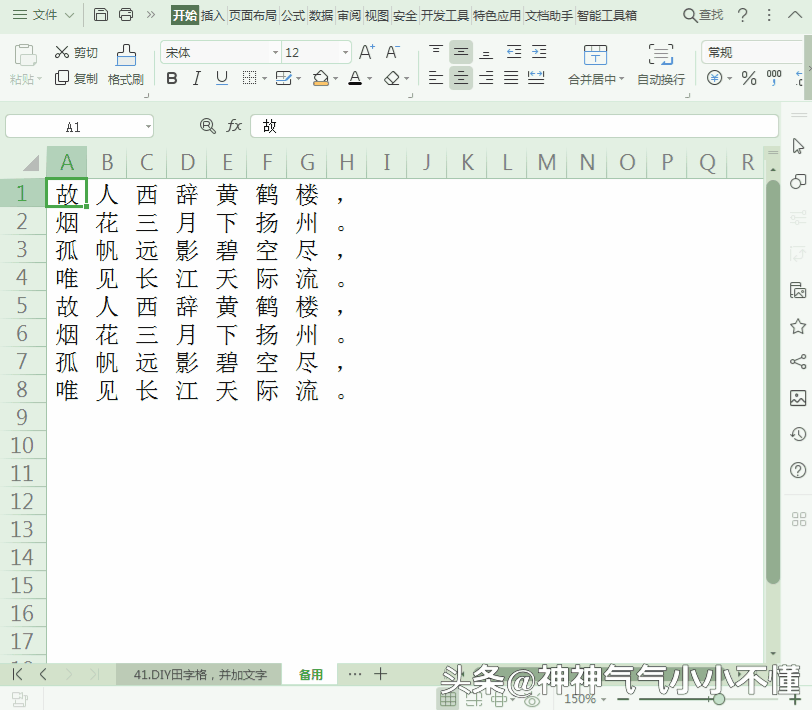Click the decrease indent icon
Screen dimensions: 812x710
(x=514, y=52)
